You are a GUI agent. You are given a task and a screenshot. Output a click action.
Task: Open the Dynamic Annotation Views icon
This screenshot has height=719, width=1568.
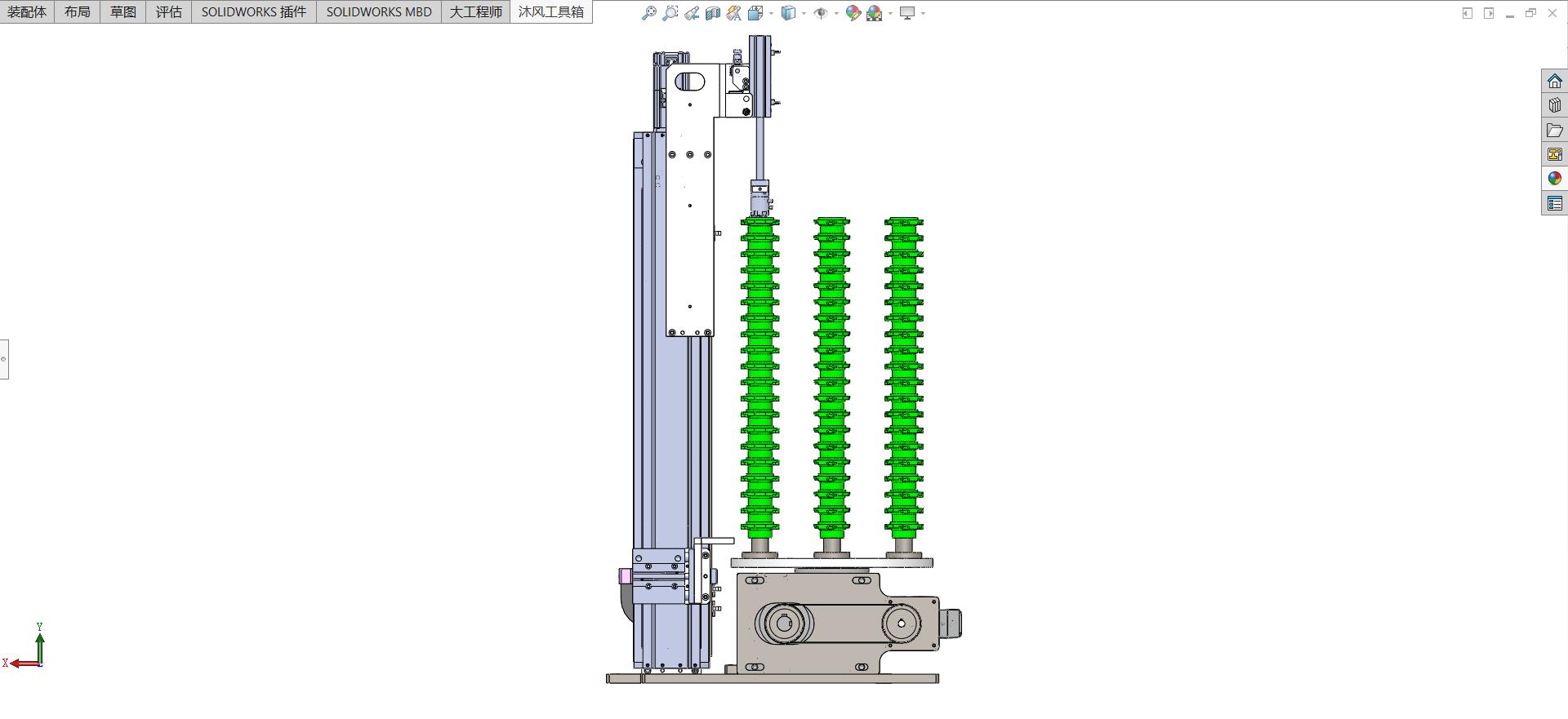[734, 13]
